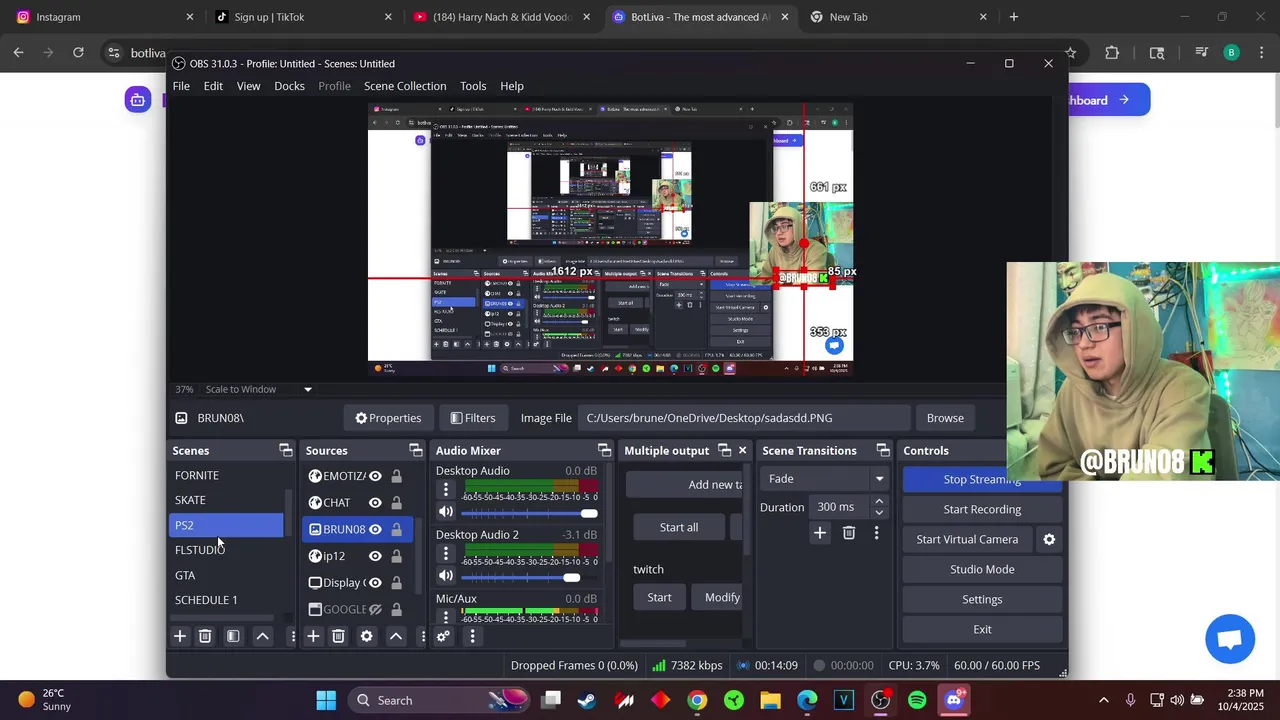This screenshot has width=1280, height=720.
Task: Open the File menu in OBS
Action: 181,86
